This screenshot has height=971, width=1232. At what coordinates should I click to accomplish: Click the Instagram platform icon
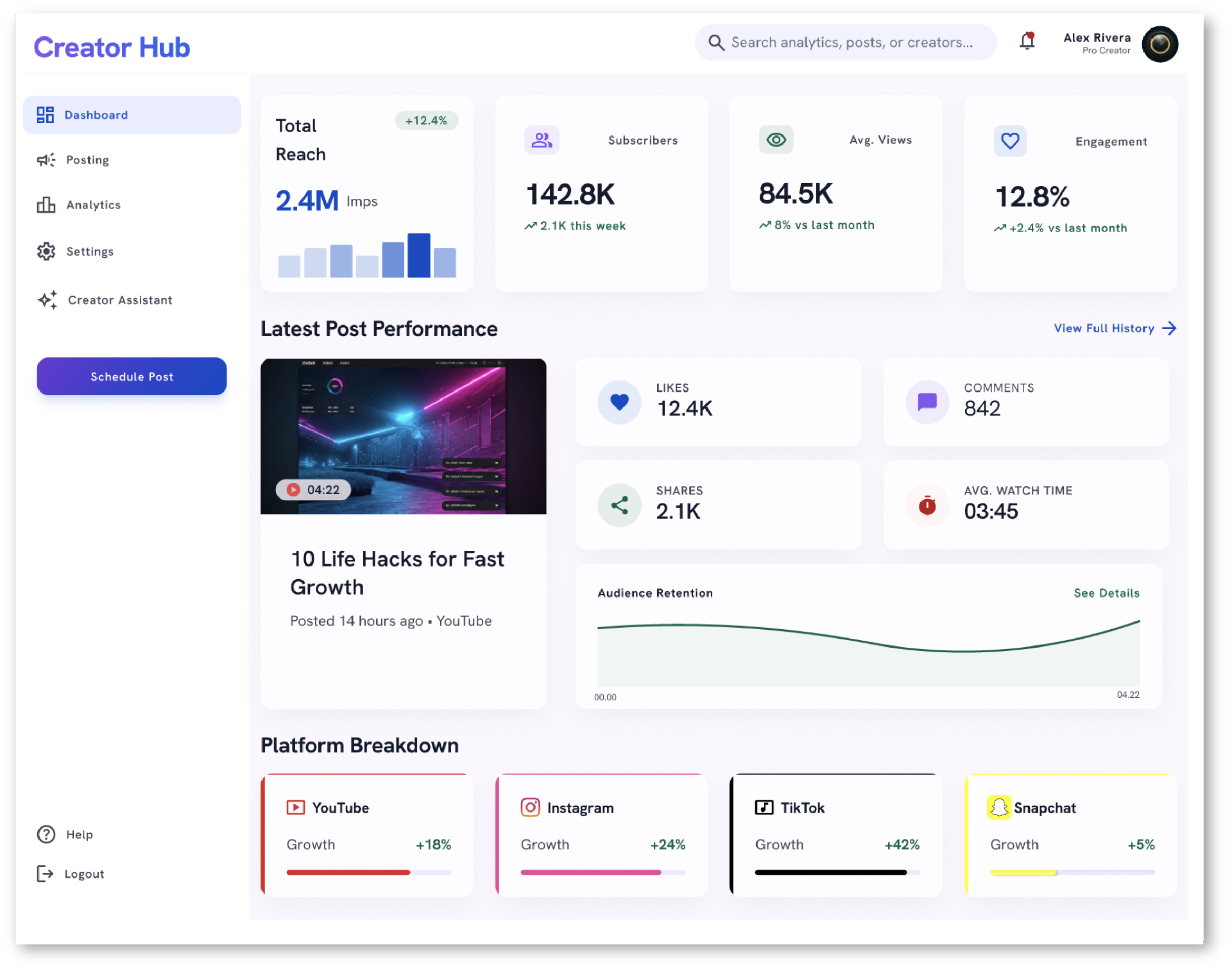point(530,807)
